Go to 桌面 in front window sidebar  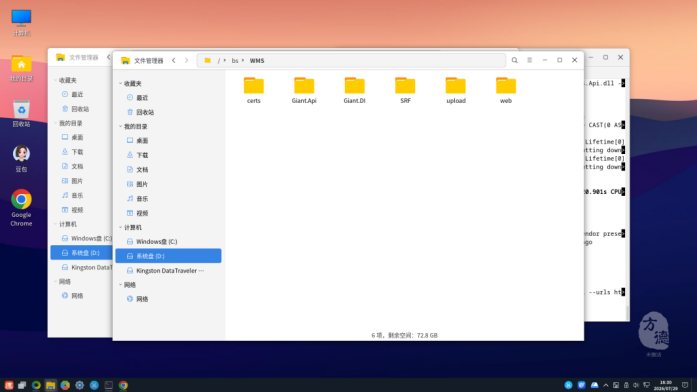tap(168, 140)
